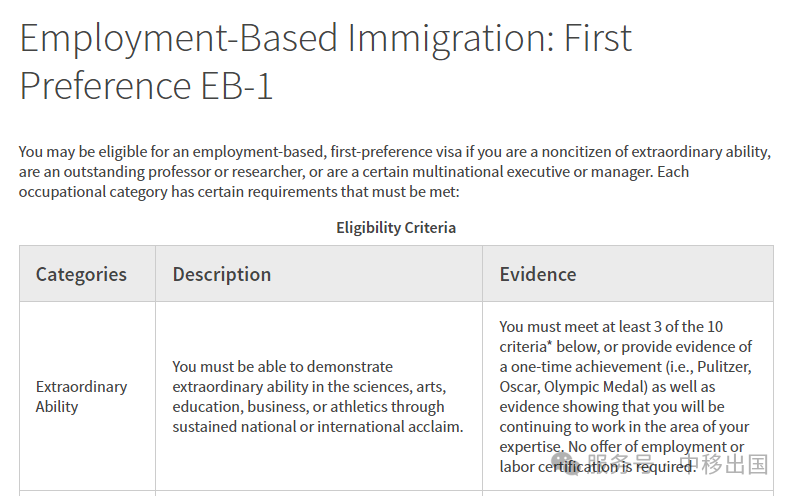Click the 'Eligibility Criteria' table caption
794x496 pixels.
(x=396, y=228)
